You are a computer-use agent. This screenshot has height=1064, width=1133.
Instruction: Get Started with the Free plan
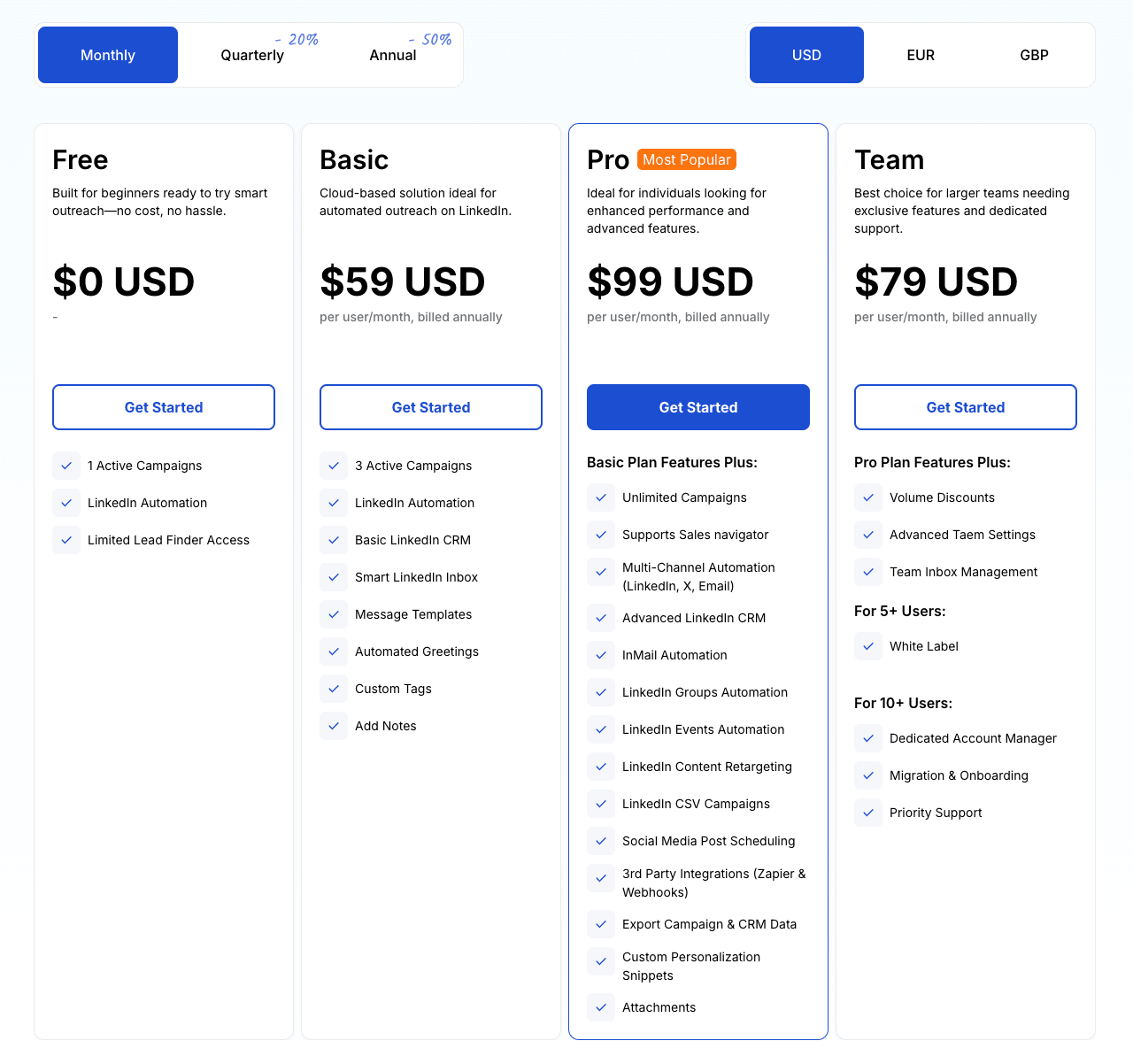pyautogui.click(x=164, y=407)
